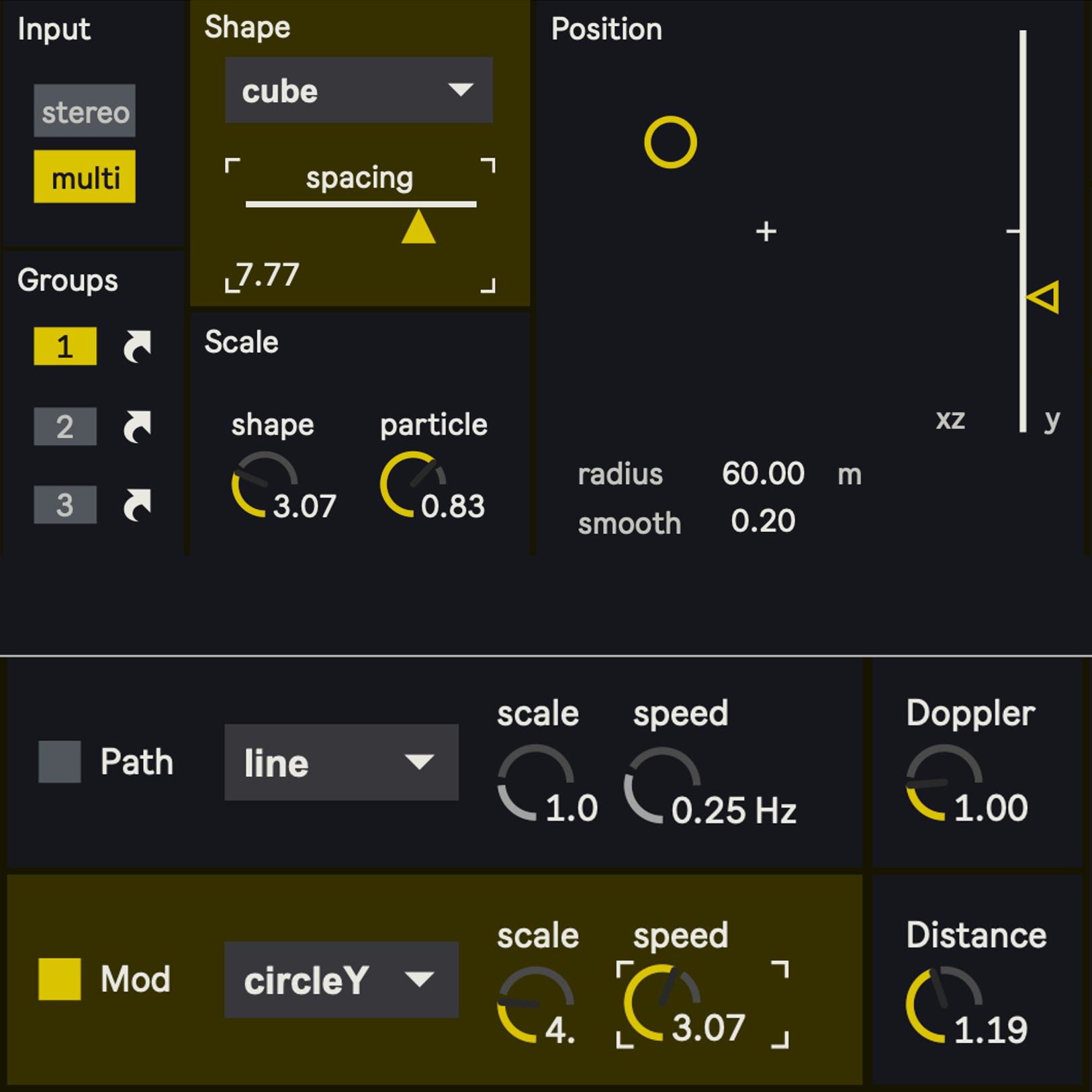Click the Path scale value 1.0

(572, 808)
